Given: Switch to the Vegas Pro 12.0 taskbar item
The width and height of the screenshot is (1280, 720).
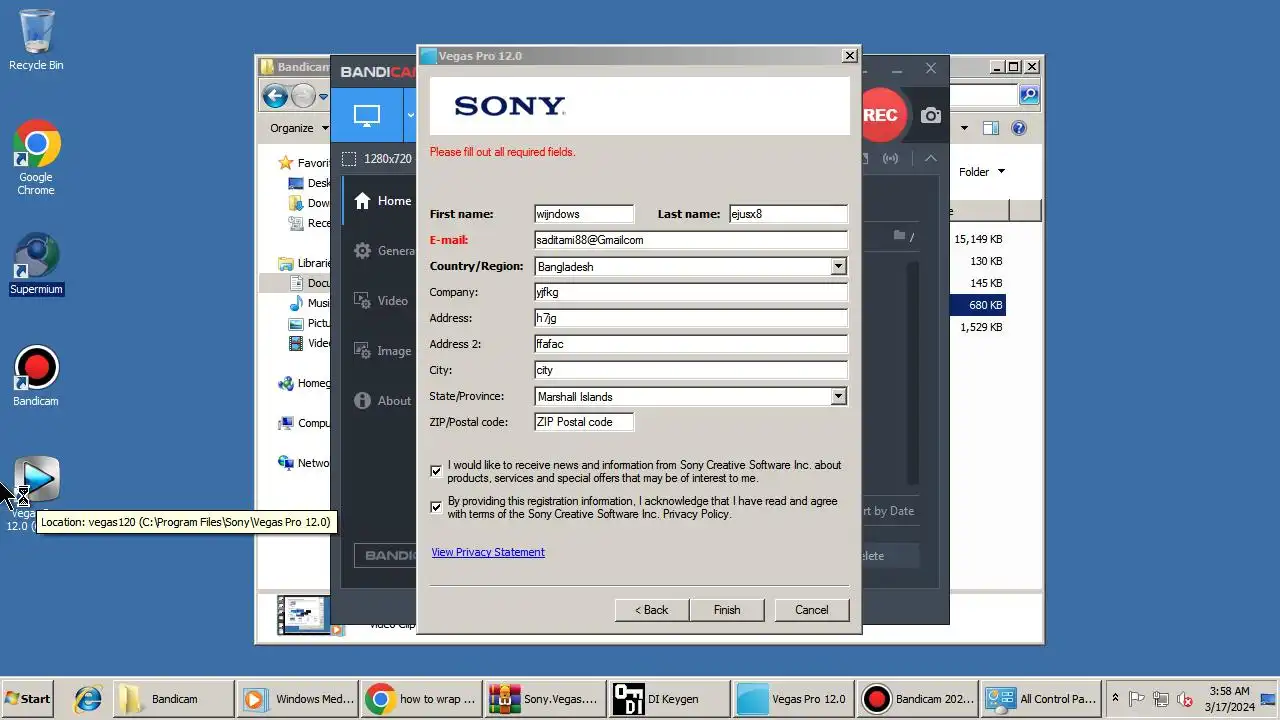Looking at the screenshot, I should point(793,699).
